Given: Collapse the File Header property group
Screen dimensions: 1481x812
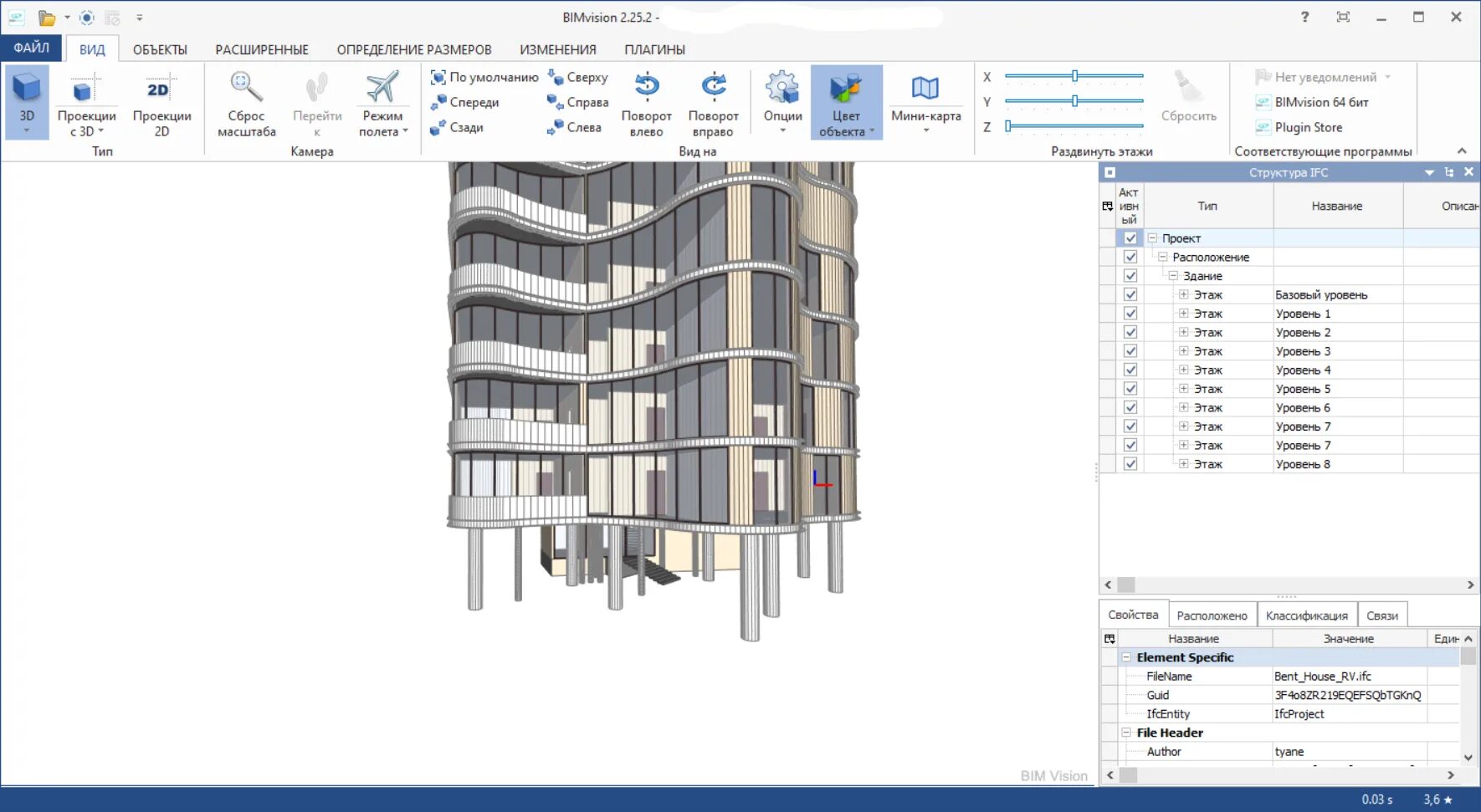Looking at the screenshot, I should click(1126, 733).
